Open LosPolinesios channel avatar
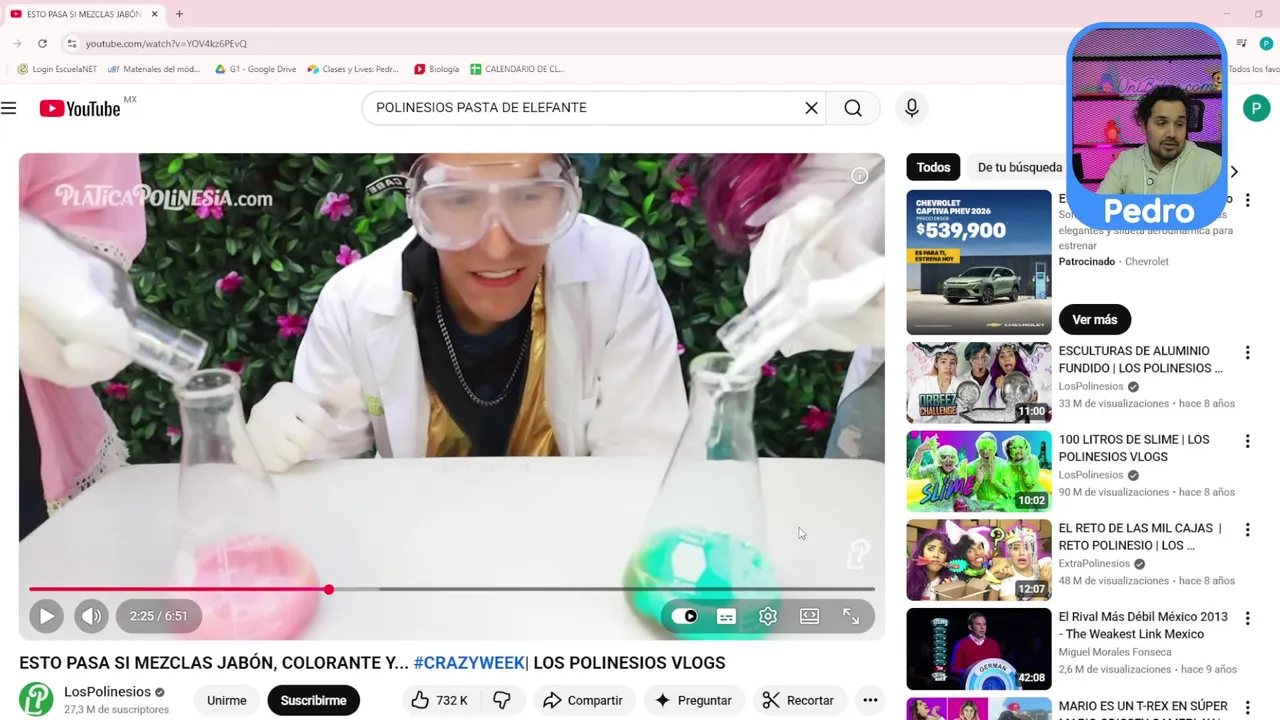Image resolution: width=1280 pixels, height=720 pixels. click(36, 699)
